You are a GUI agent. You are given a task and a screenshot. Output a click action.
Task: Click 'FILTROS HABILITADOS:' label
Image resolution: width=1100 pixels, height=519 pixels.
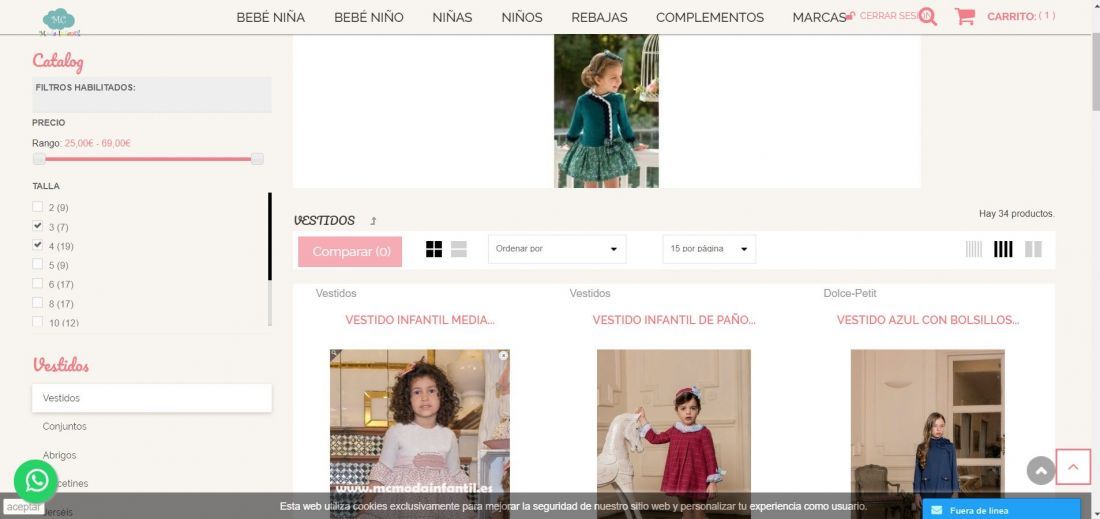[x=86, y=88]
